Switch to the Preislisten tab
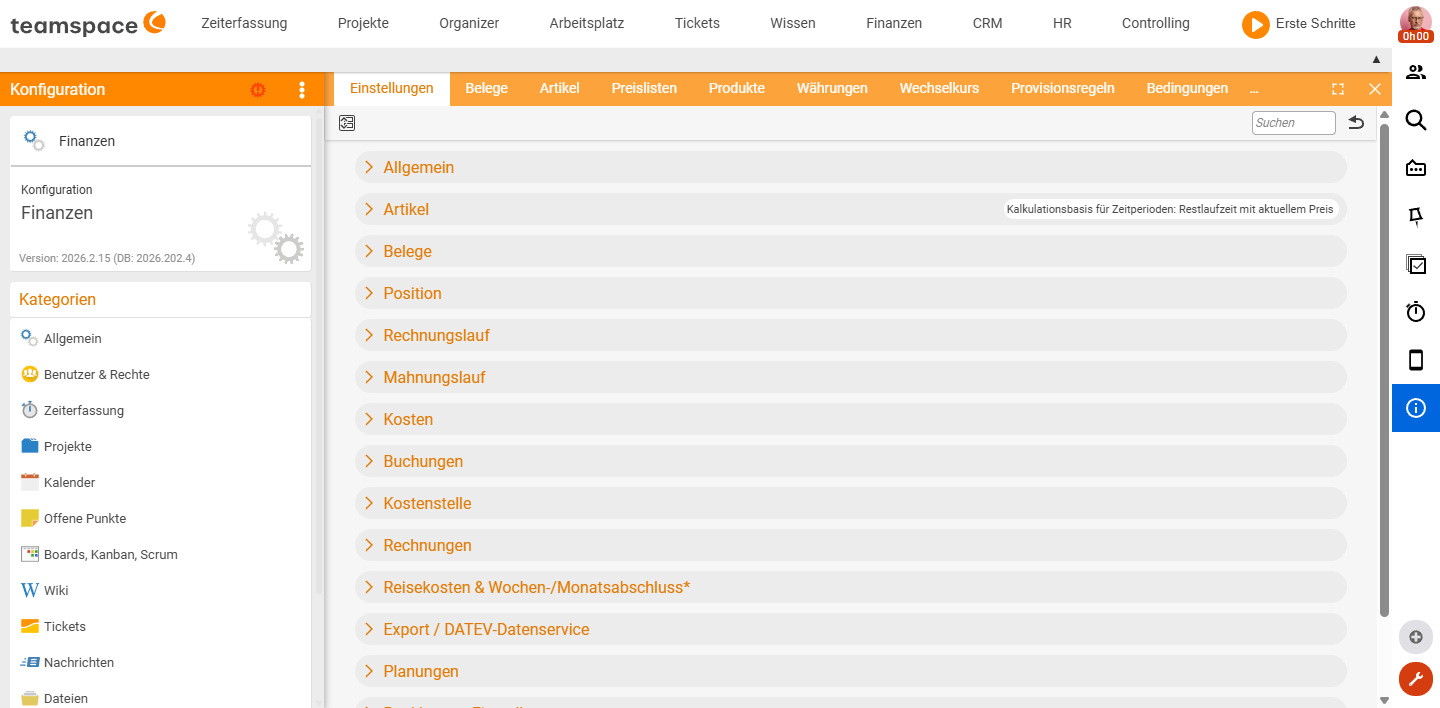The width and height of the screenshot is (1440, 708). coord(644,88)
